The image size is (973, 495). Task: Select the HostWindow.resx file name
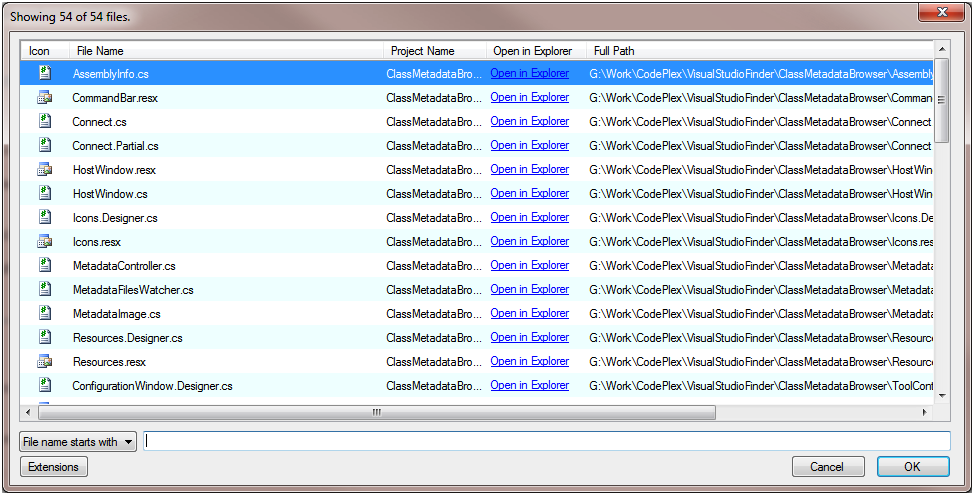114,170
